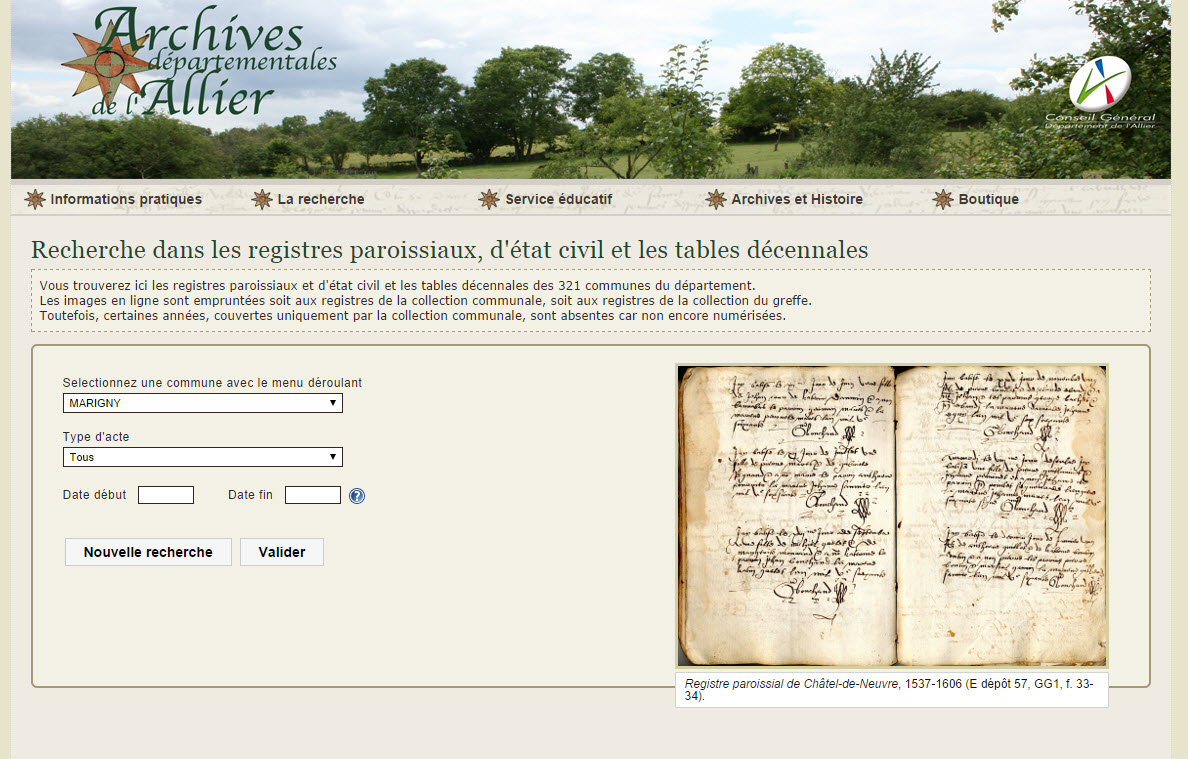The image size is (1188, 759).
Task: Click the Châtel-de-Neuvre parish register image
Action: click(891, 515)
